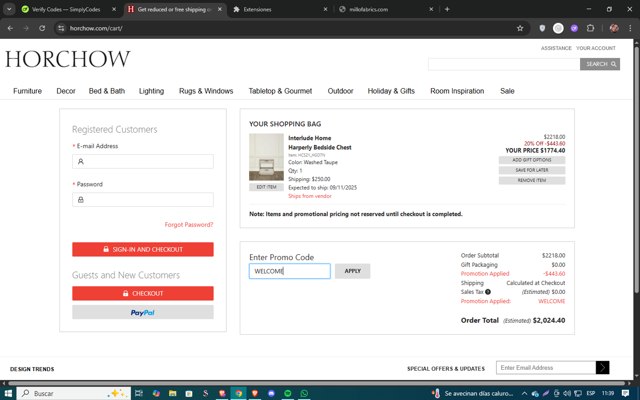Open the Lighting menu
The height and width of the screenshot is (400, 640).
[x=151, y=91]
